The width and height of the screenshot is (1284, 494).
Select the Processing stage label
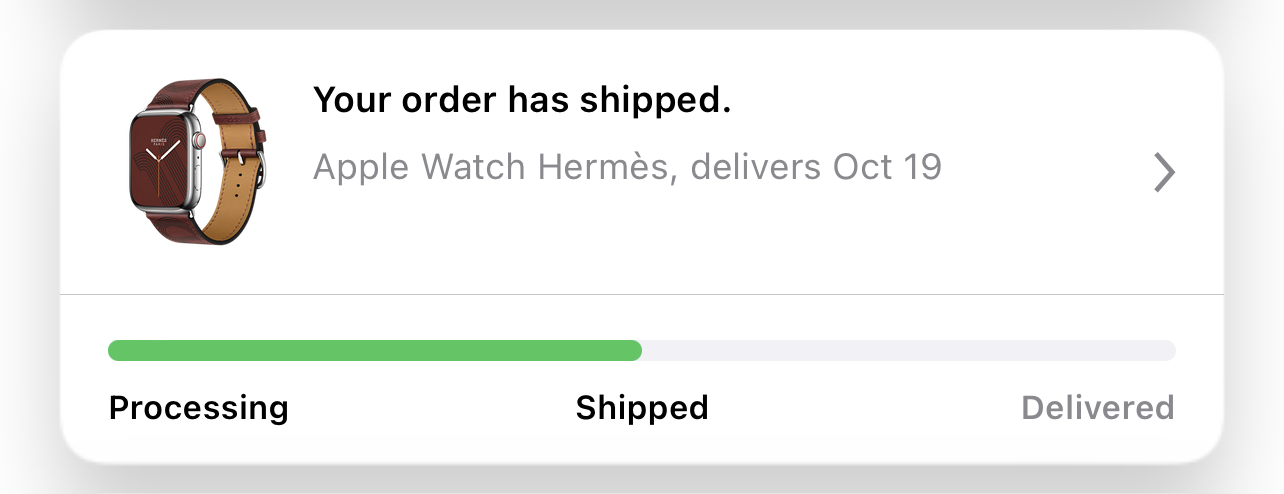click(198, 408)
